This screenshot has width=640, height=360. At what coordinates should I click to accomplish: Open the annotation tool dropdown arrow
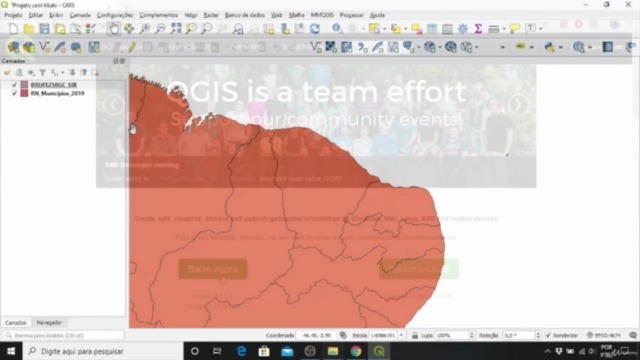(540, 29)
